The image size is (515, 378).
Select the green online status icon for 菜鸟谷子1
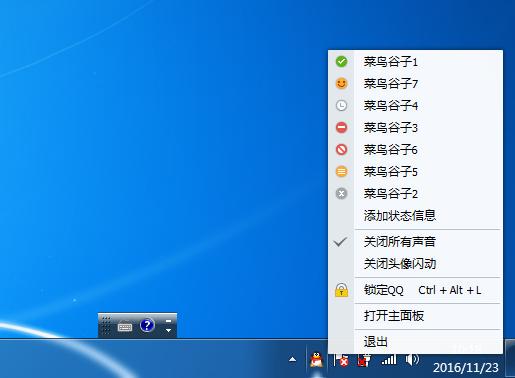click(341, 62)
